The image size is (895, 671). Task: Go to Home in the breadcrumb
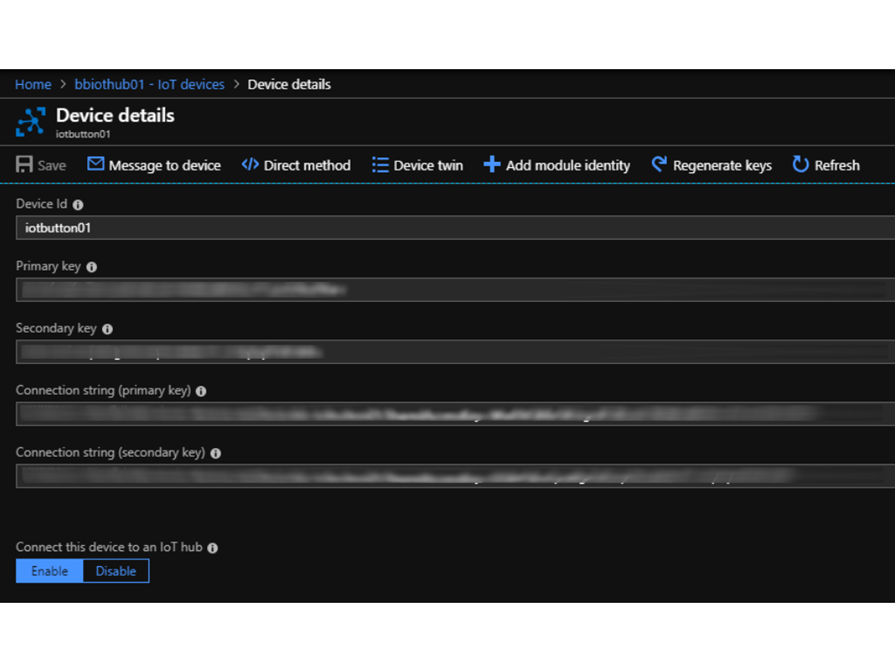tap(33, 84)
